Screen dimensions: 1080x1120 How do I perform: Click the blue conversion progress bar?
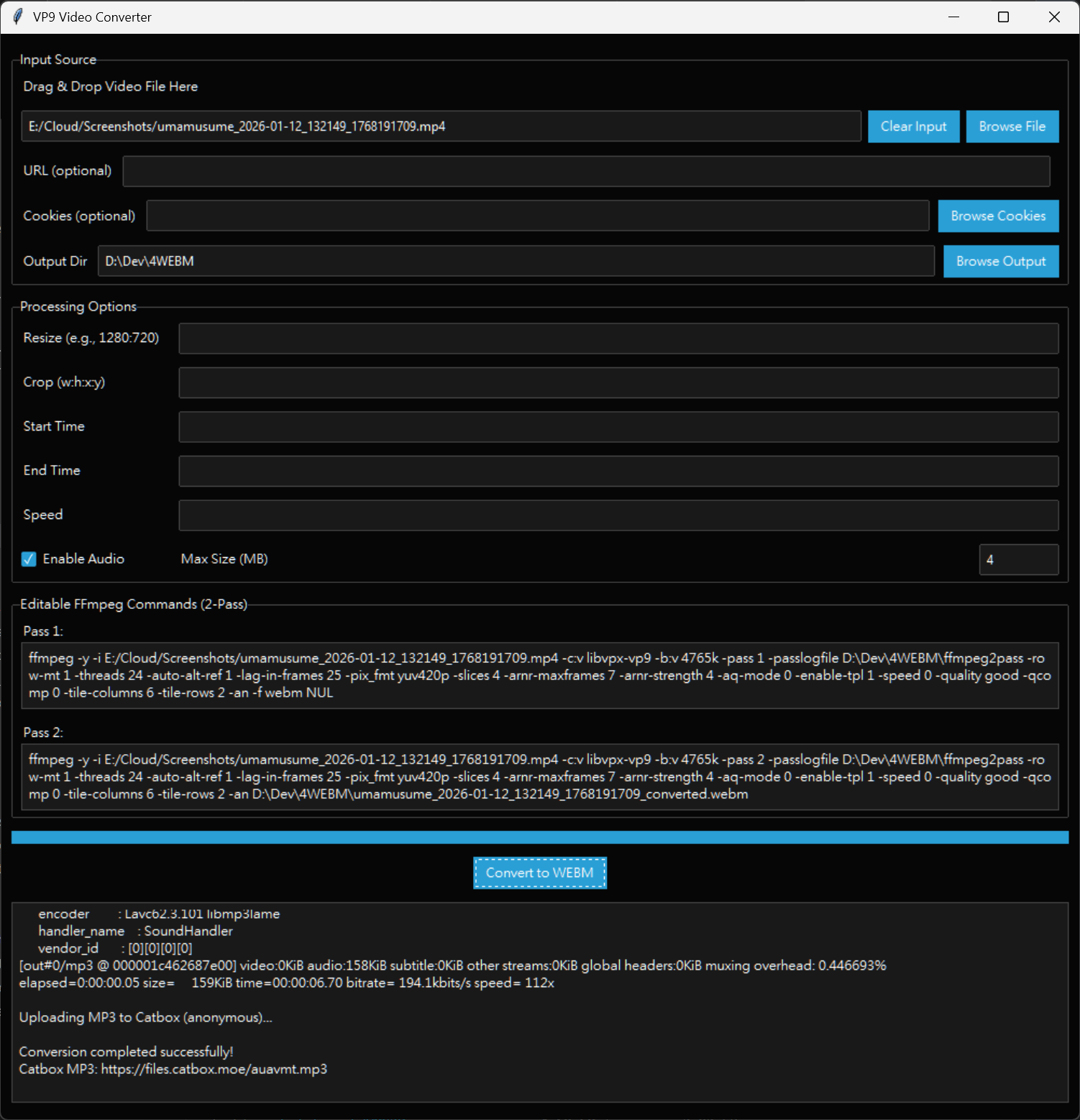pos(540,837)
